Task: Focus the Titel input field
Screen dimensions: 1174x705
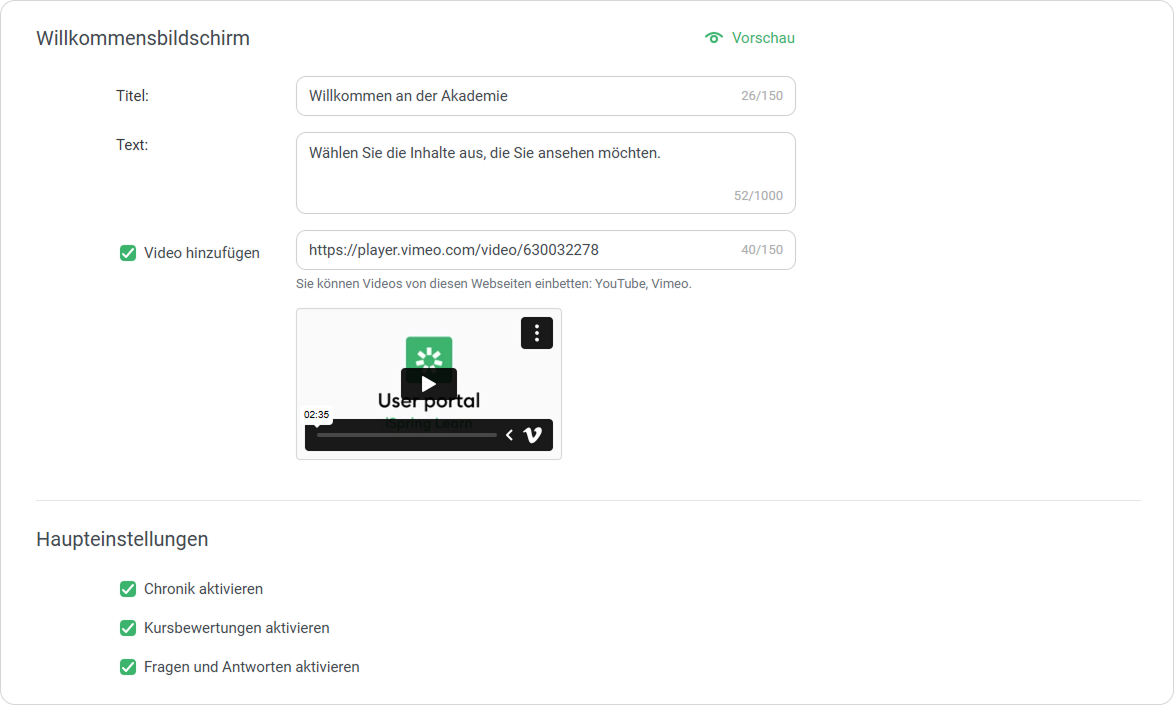Action: 520,96
